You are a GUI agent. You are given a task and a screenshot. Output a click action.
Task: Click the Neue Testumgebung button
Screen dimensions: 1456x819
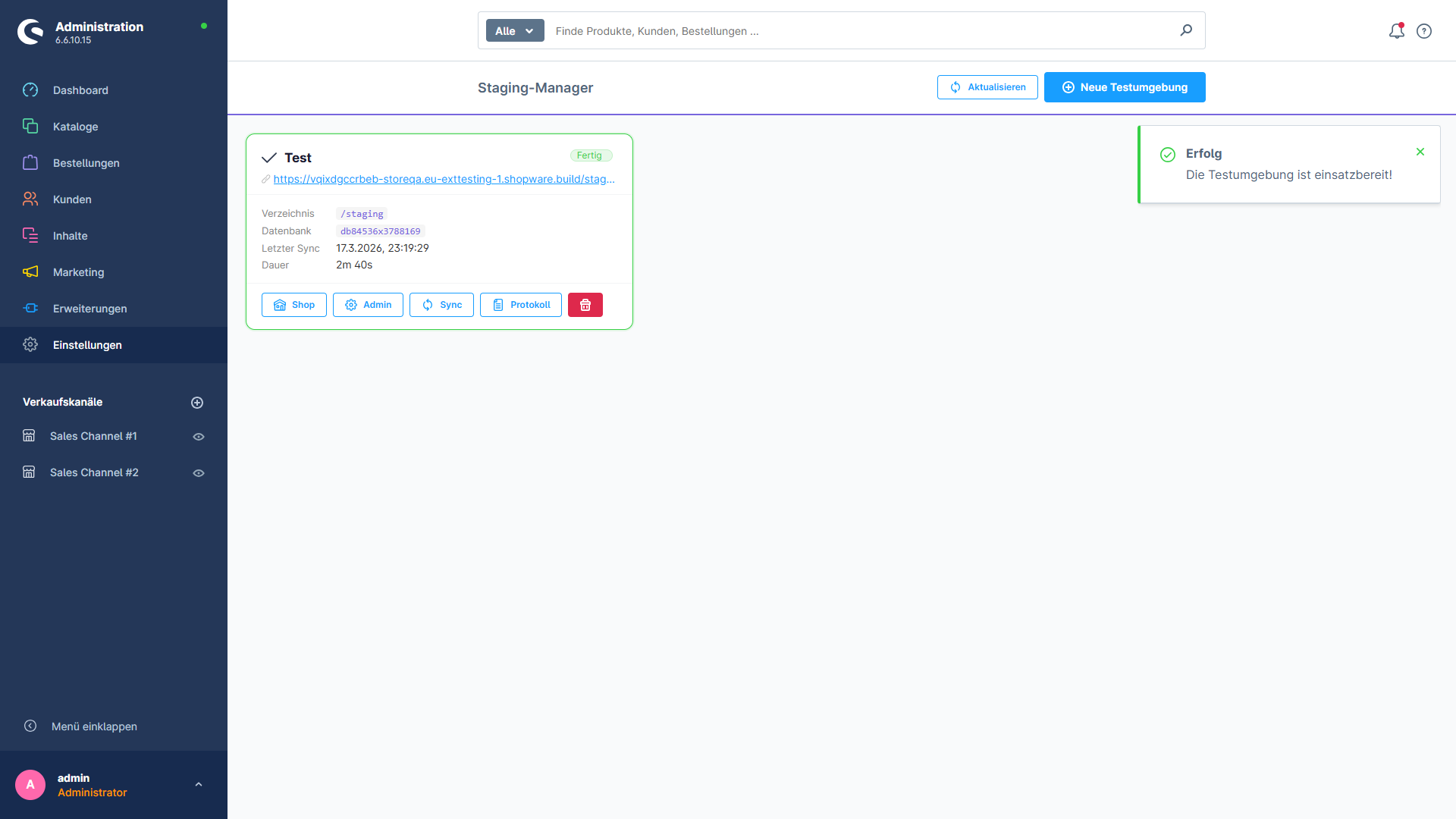1125,87
